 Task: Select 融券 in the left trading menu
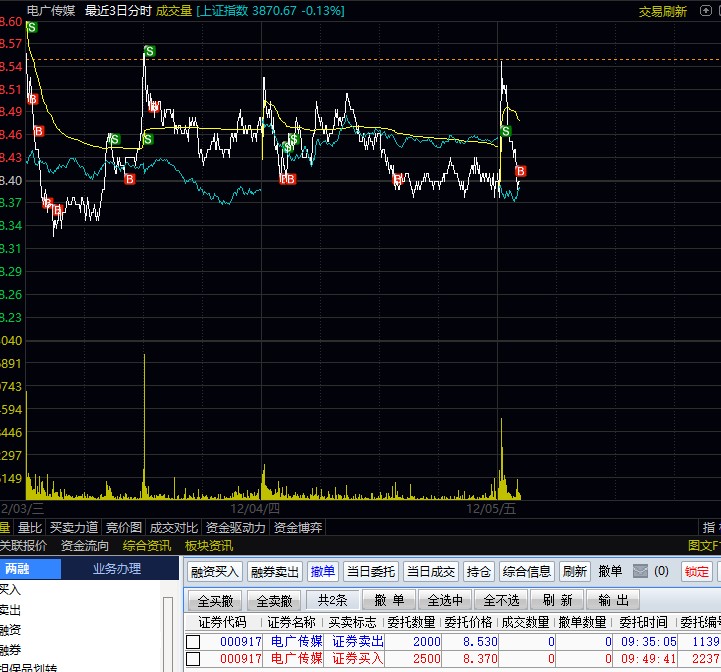point(10,650)
